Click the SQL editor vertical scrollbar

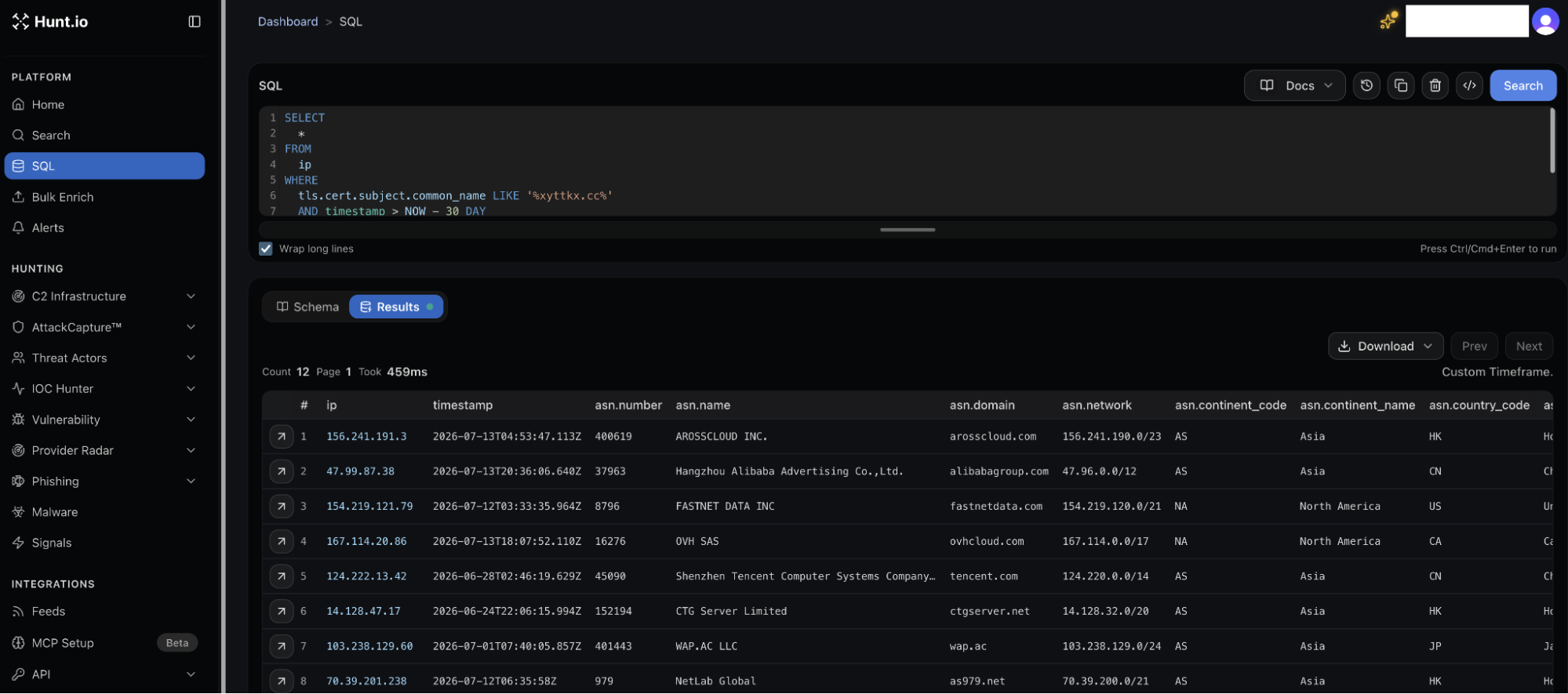tap(1552, 140)
